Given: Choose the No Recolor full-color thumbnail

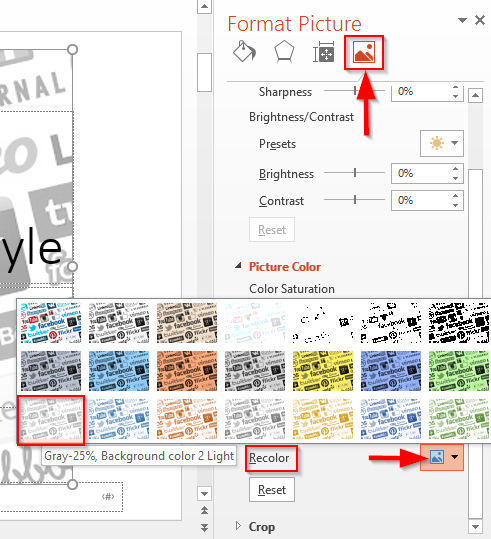Looking at the screenshot, I should (51, 323).
